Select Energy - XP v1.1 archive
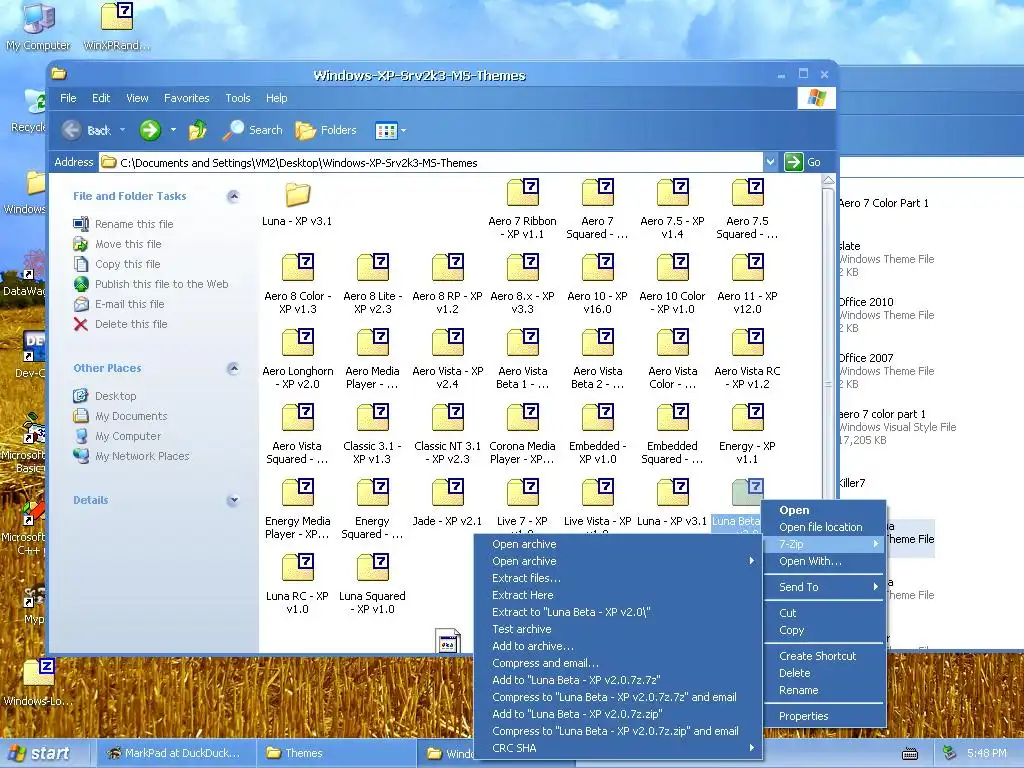Screen dimensions: 1024x768 pyautogui.click(x=748, y=434)
